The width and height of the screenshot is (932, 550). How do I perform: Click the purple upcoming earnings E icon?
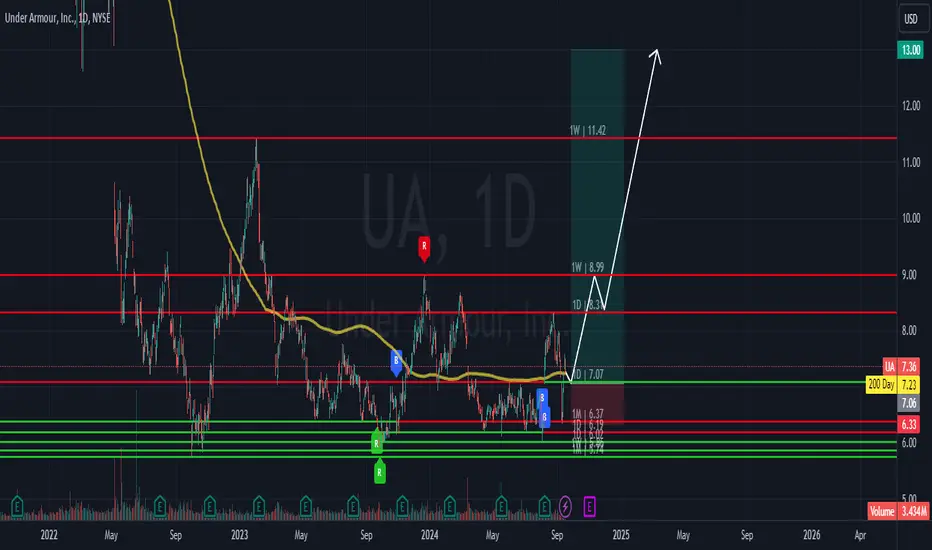(x=589, y=507)
